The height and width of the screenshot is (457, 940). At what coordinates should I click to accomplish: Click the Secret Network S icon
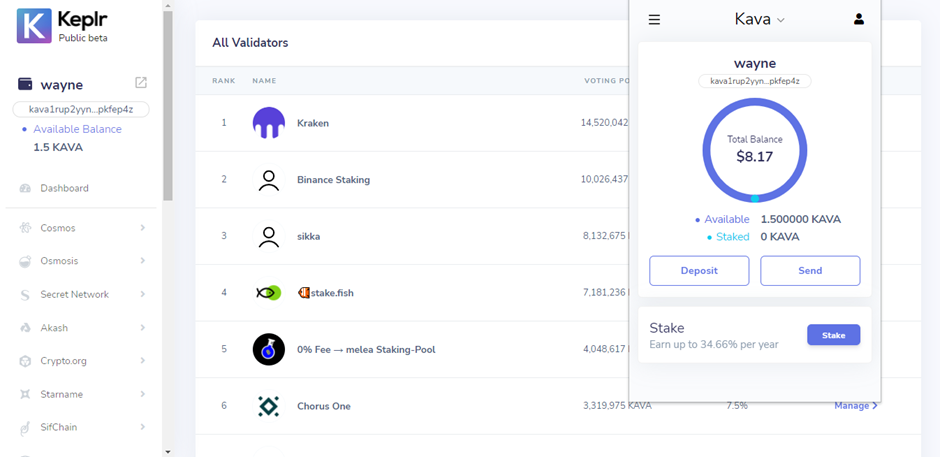pos(25,295)
